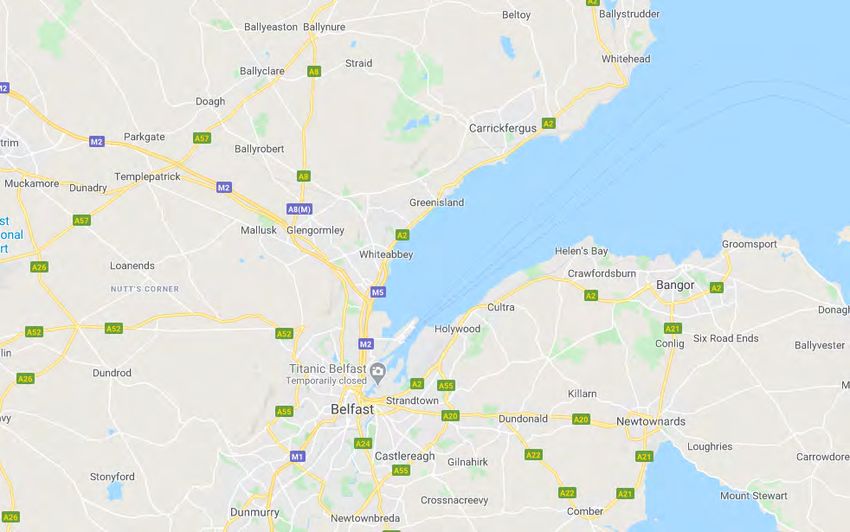Click the A57 road shield near Parkgate
Screen dimensions: 850x532
202,138
